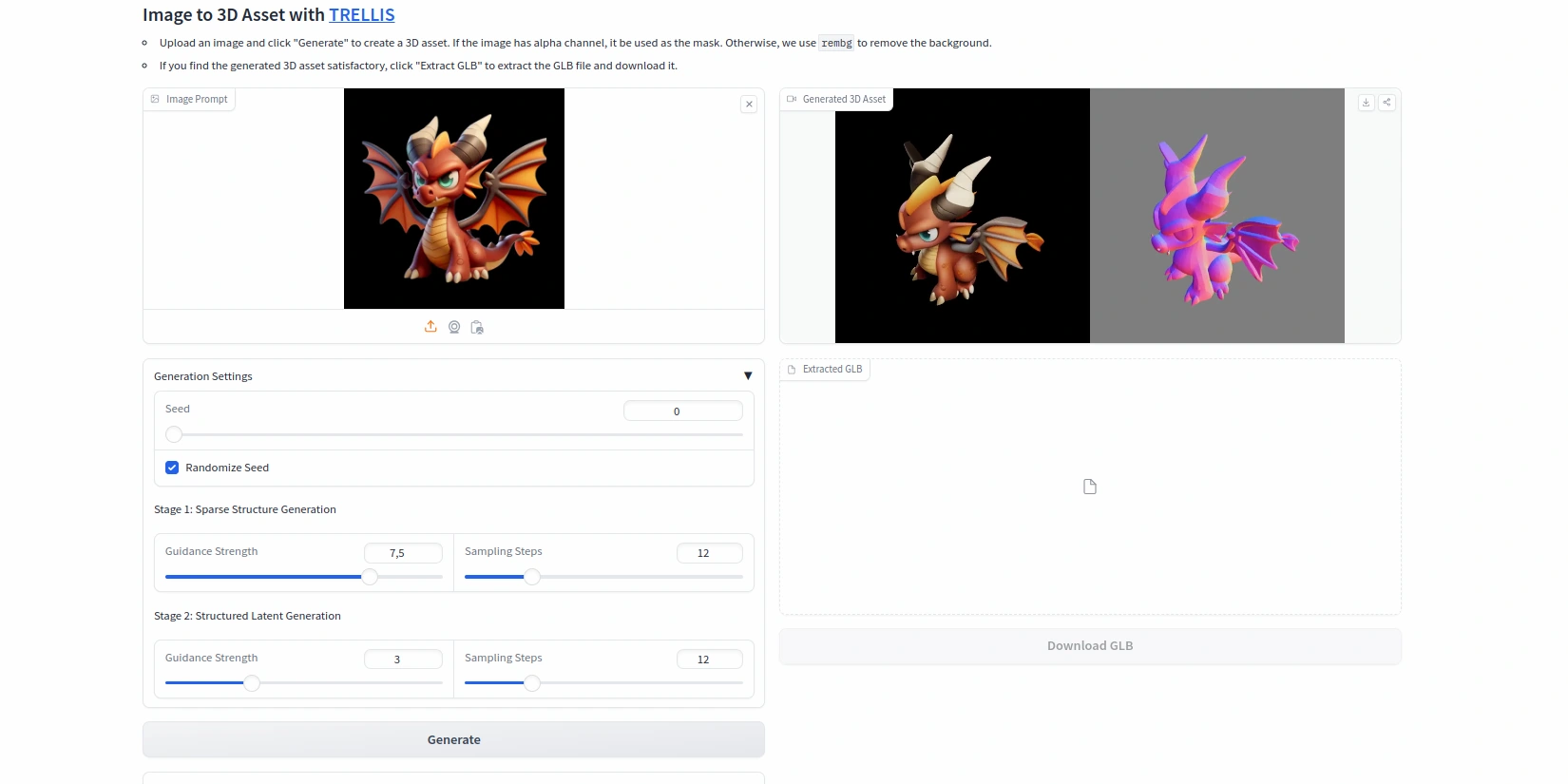1568x784 pixels.
Task: Click the Seed number input field
Action: [682, 411]
